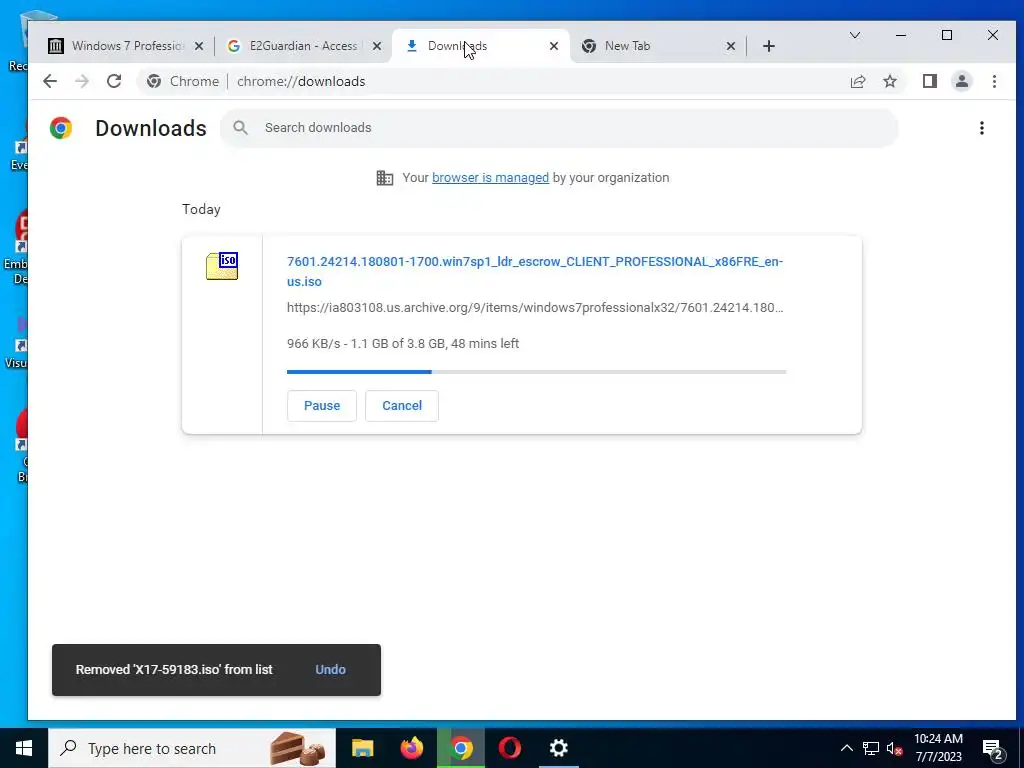This screenshot has height=768, width=1024.
Task: Switch to Windows 7 Professional tab
Action: [x=125, y=46]
